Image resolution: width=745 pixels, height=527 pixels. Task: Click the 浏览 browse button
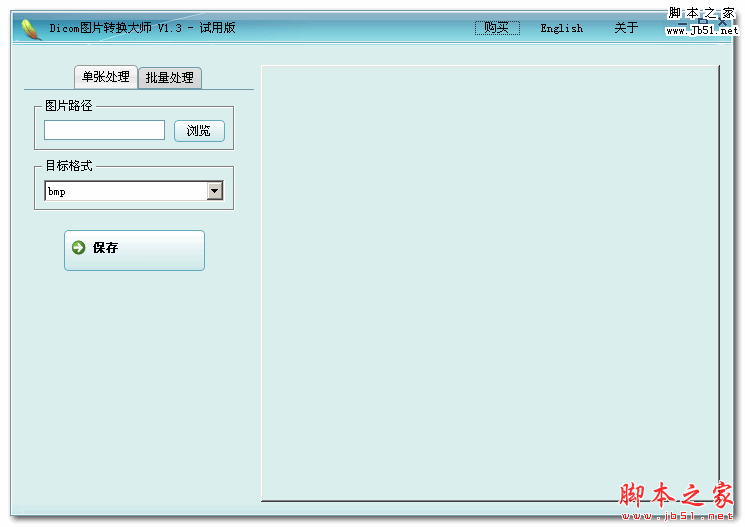coord(199,131)
